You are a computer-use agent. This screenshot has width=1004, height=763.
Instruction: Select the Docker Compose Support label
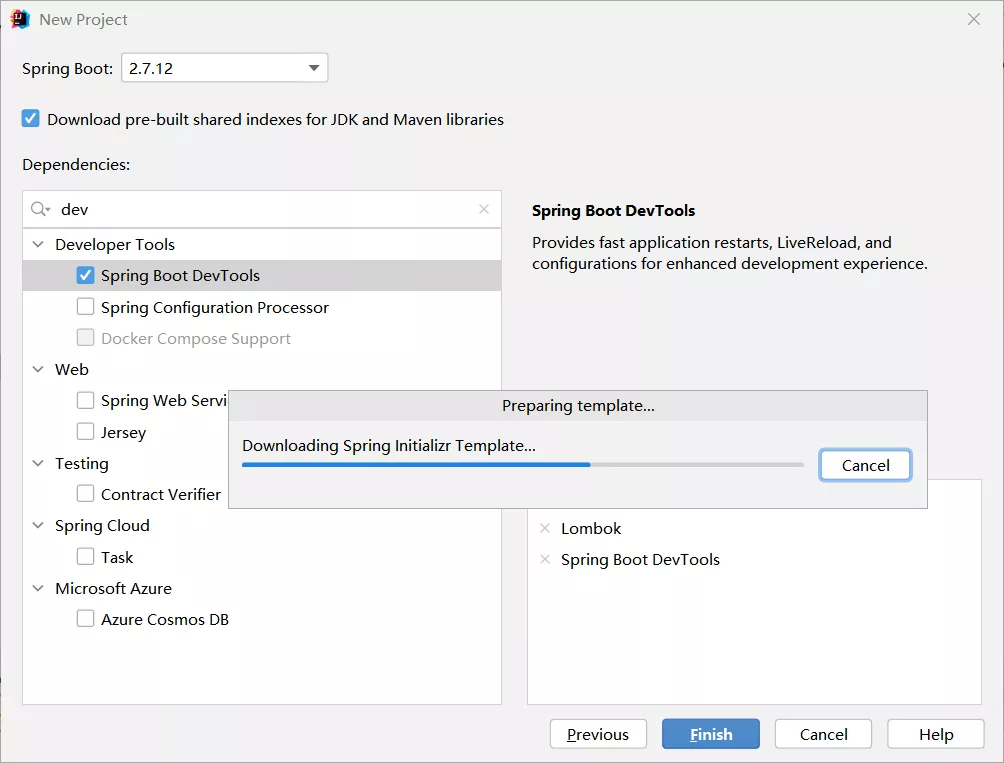coord(196,338)
